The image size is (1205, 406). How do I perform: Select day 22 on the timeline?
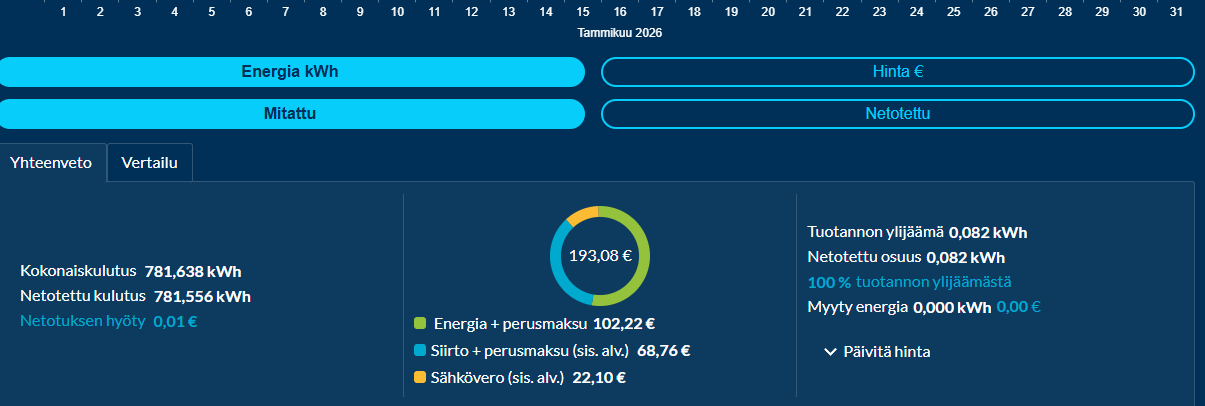pos(842,12)
